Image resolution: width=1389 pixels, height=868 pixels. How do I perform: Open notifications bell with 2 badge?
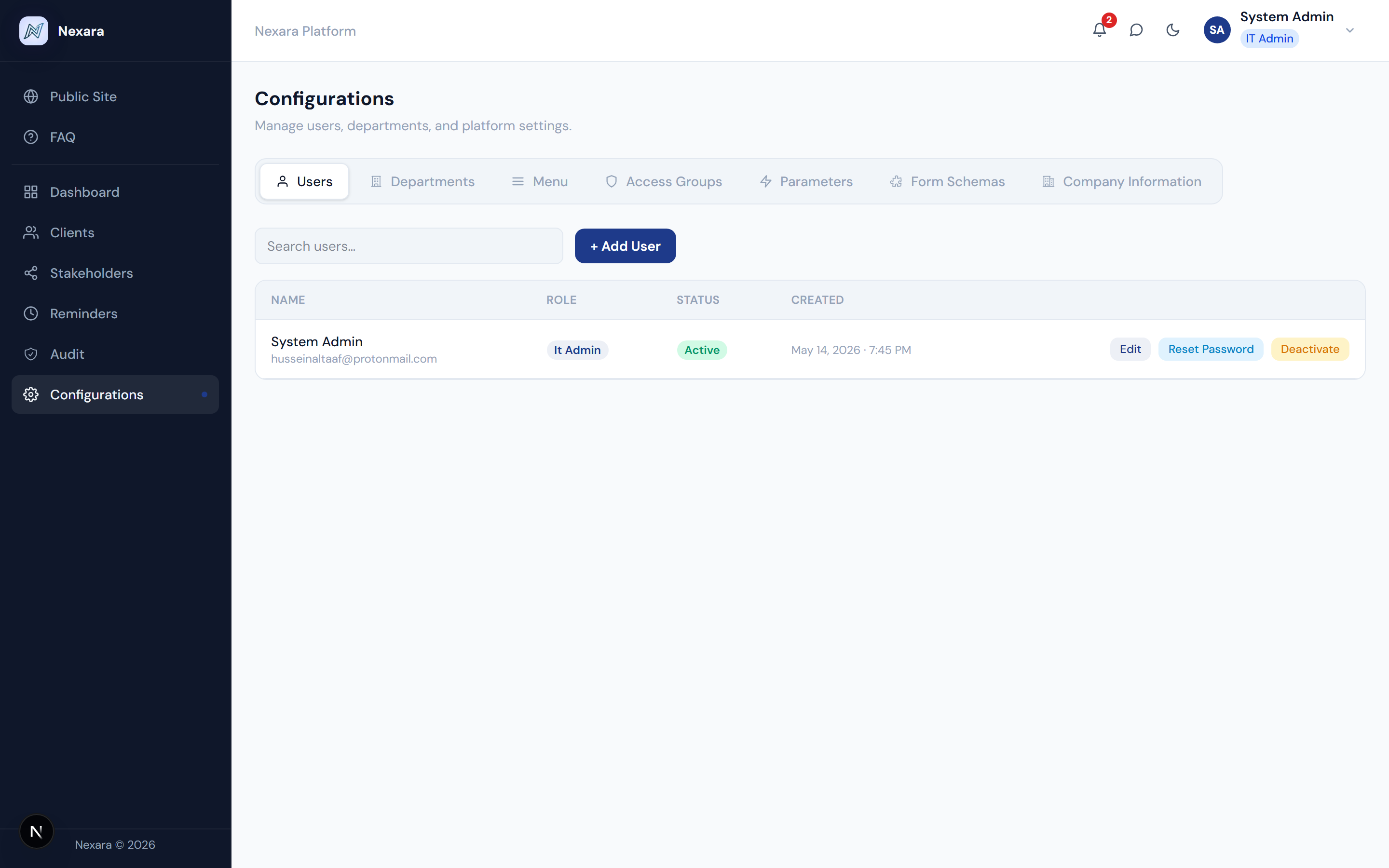click(x=1099, y=29)
